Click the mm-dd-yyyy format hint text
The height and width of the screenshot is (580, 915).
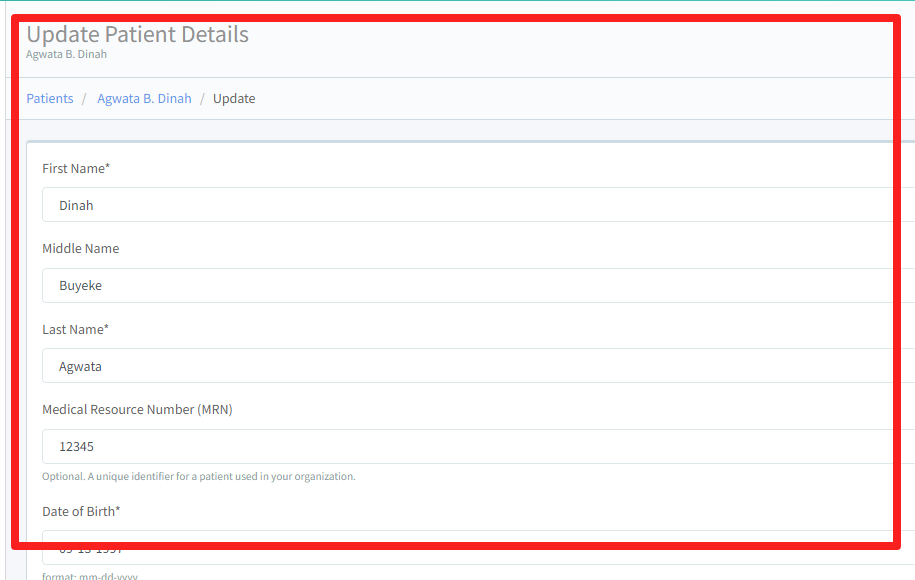tap(90, 576)
